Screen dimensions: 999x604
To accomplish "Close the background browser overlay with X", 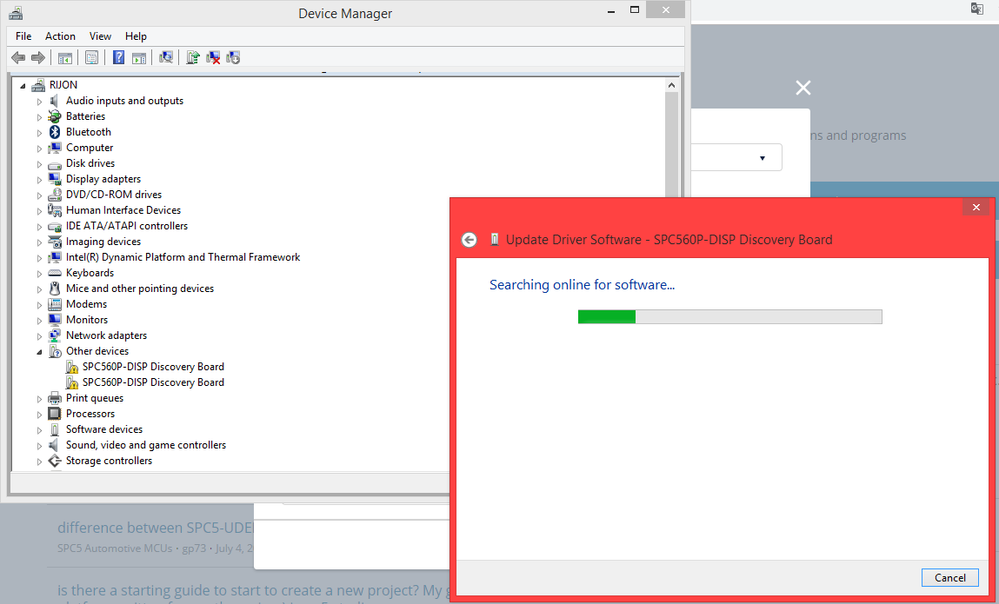I will coord(803,88).
